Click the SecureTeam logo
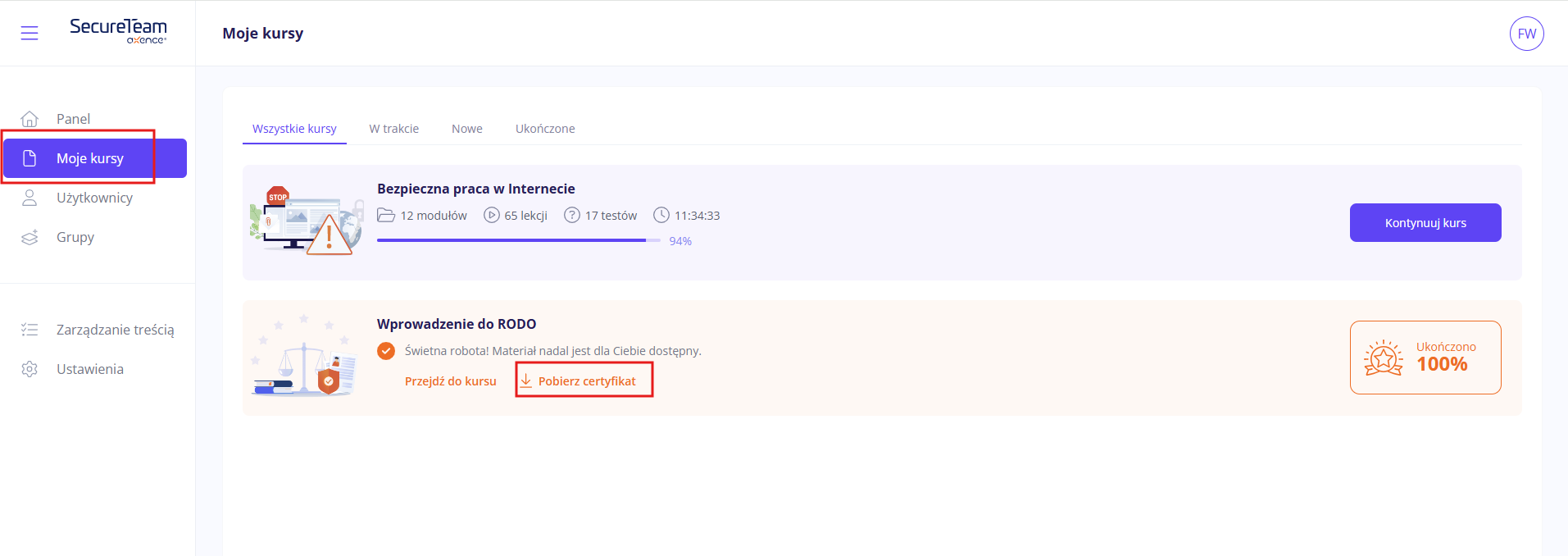This screenshot has height=556, width=1568. 118,31
